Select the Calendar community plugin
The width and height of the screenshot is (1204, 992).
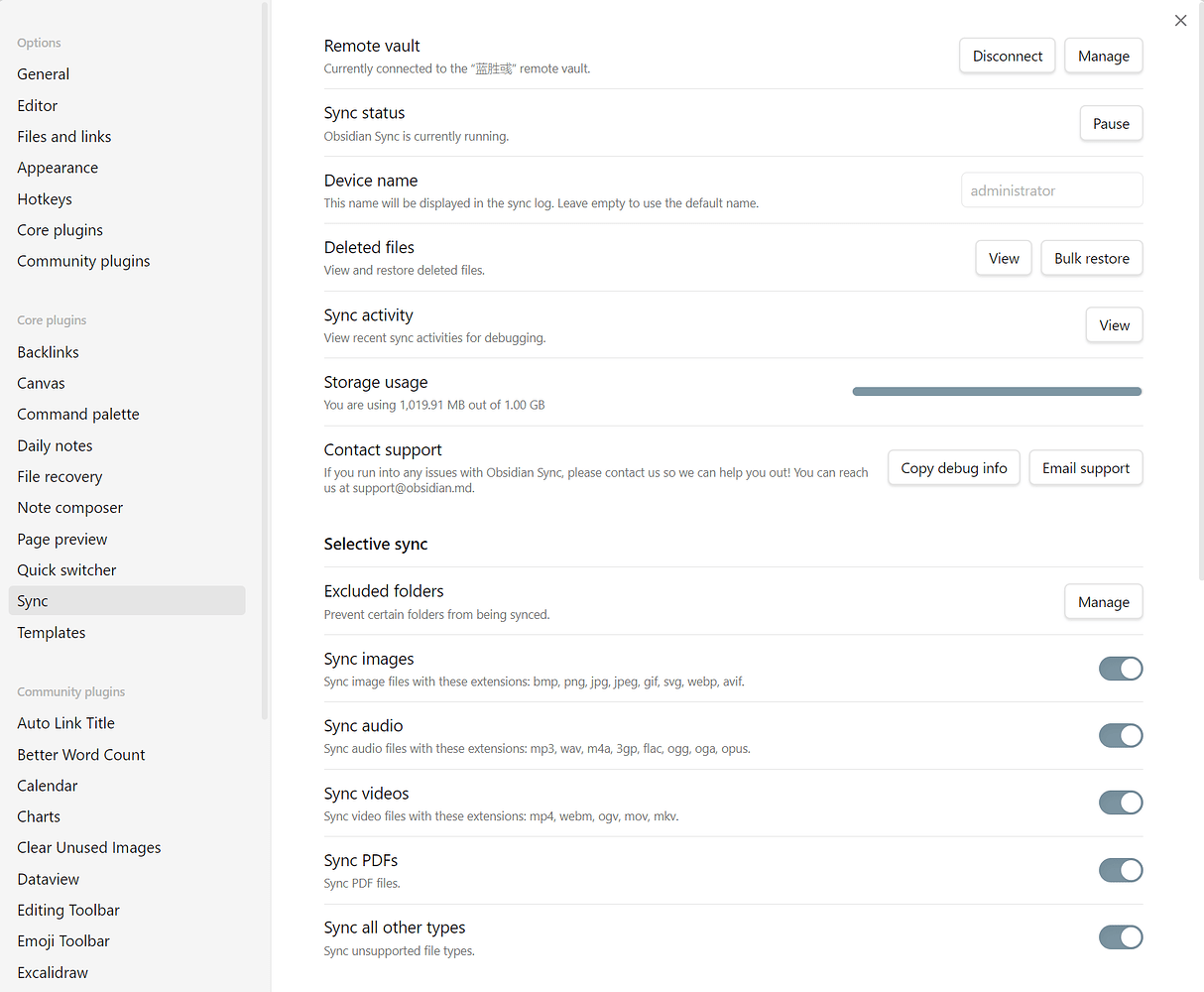(x=47, y=785)
